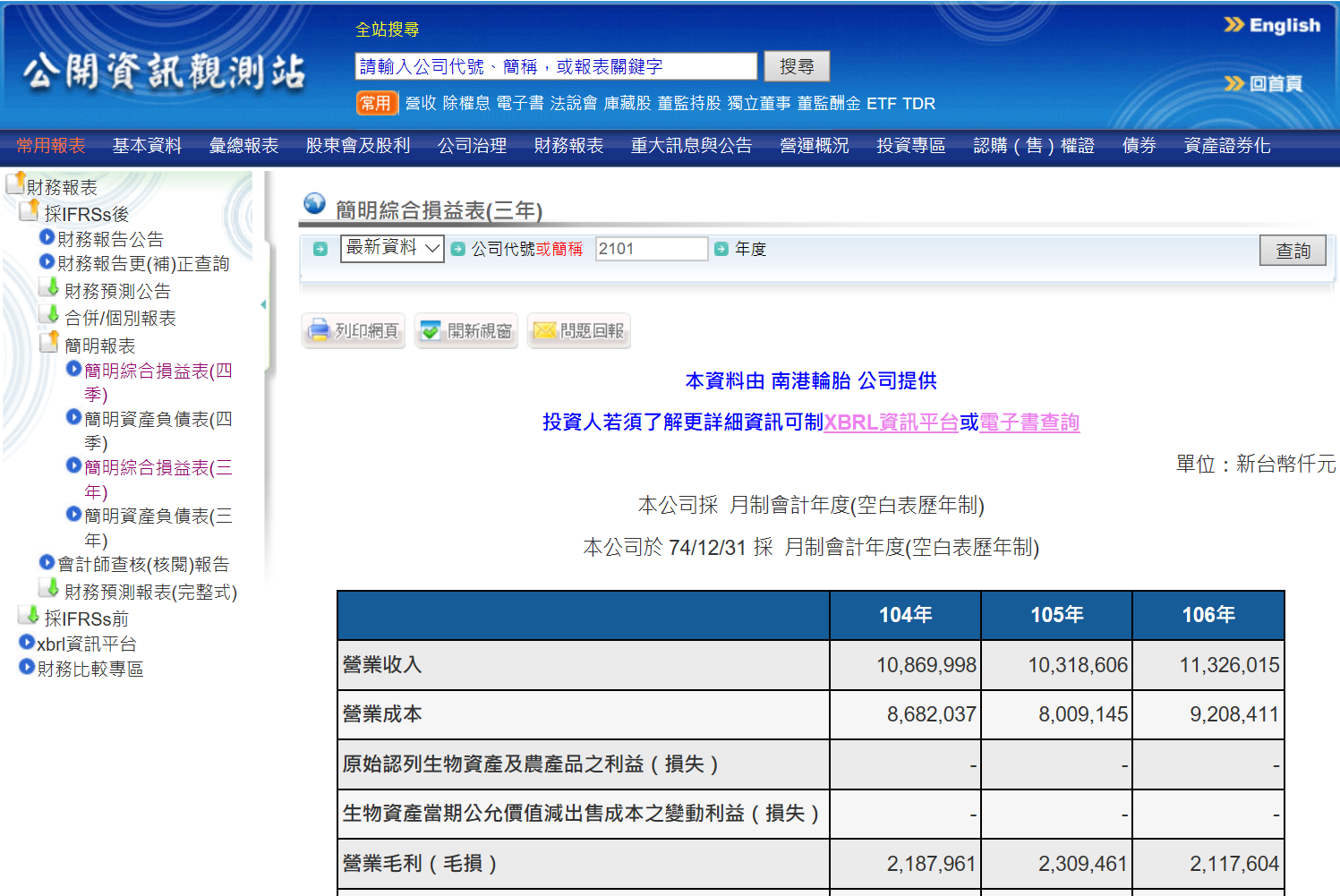Click the sidebar collapse arrow handle
This screenshot has height=896, width=1340.
coord(263,304)
